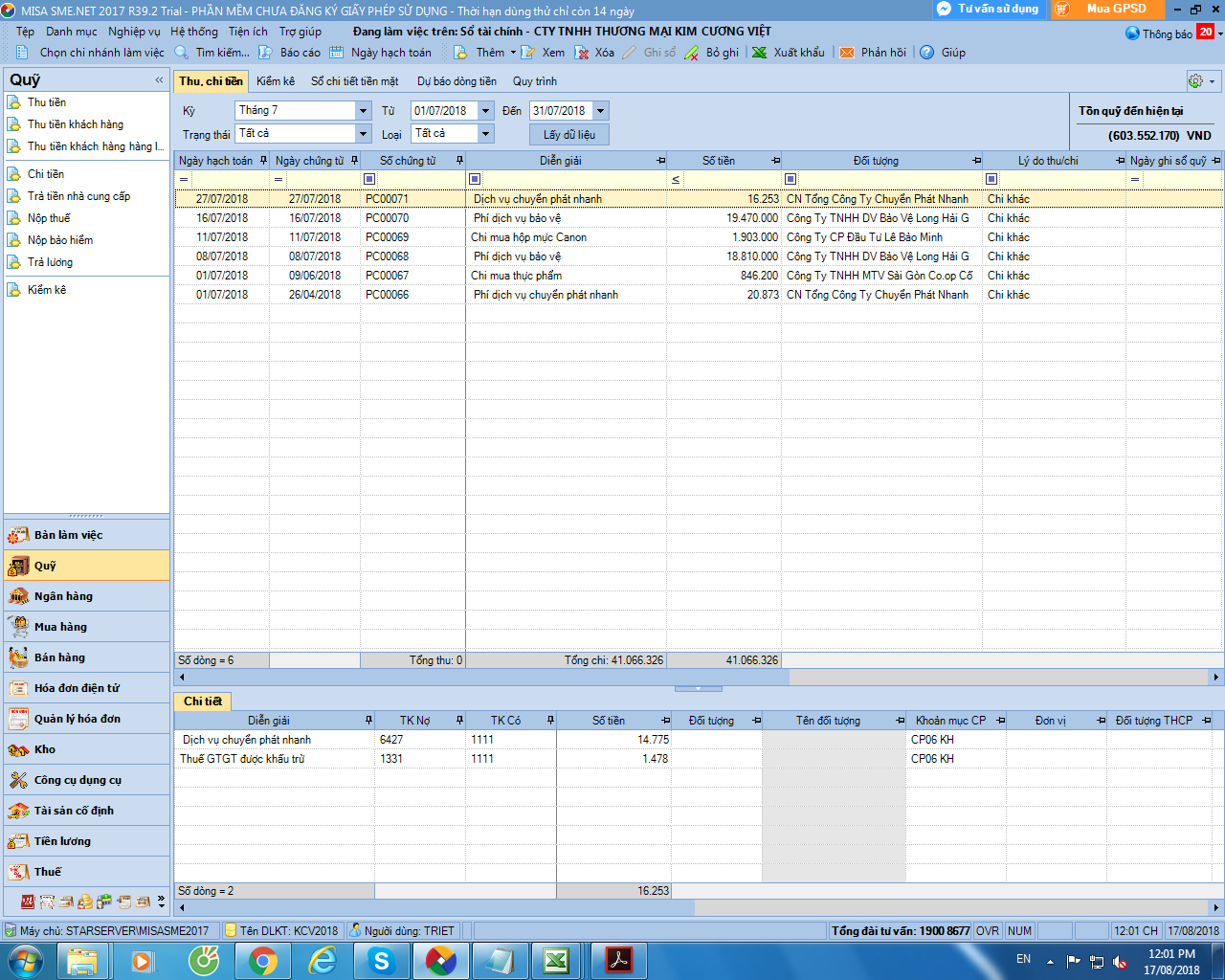The height and width of the screenshot is (980, 1225).
Task: Expand the sidebar module overflow chevron
Action: (161, 902)
